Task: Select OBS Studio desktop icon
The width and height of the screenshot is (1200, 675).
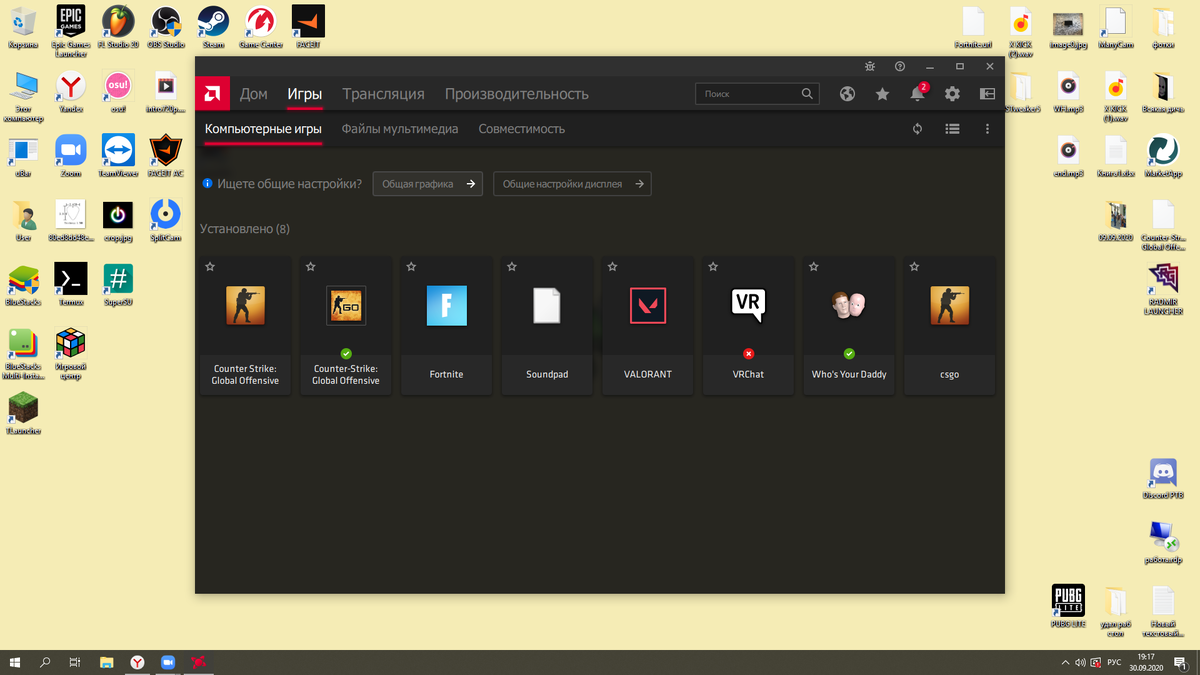Action: (x=166, y=27)
